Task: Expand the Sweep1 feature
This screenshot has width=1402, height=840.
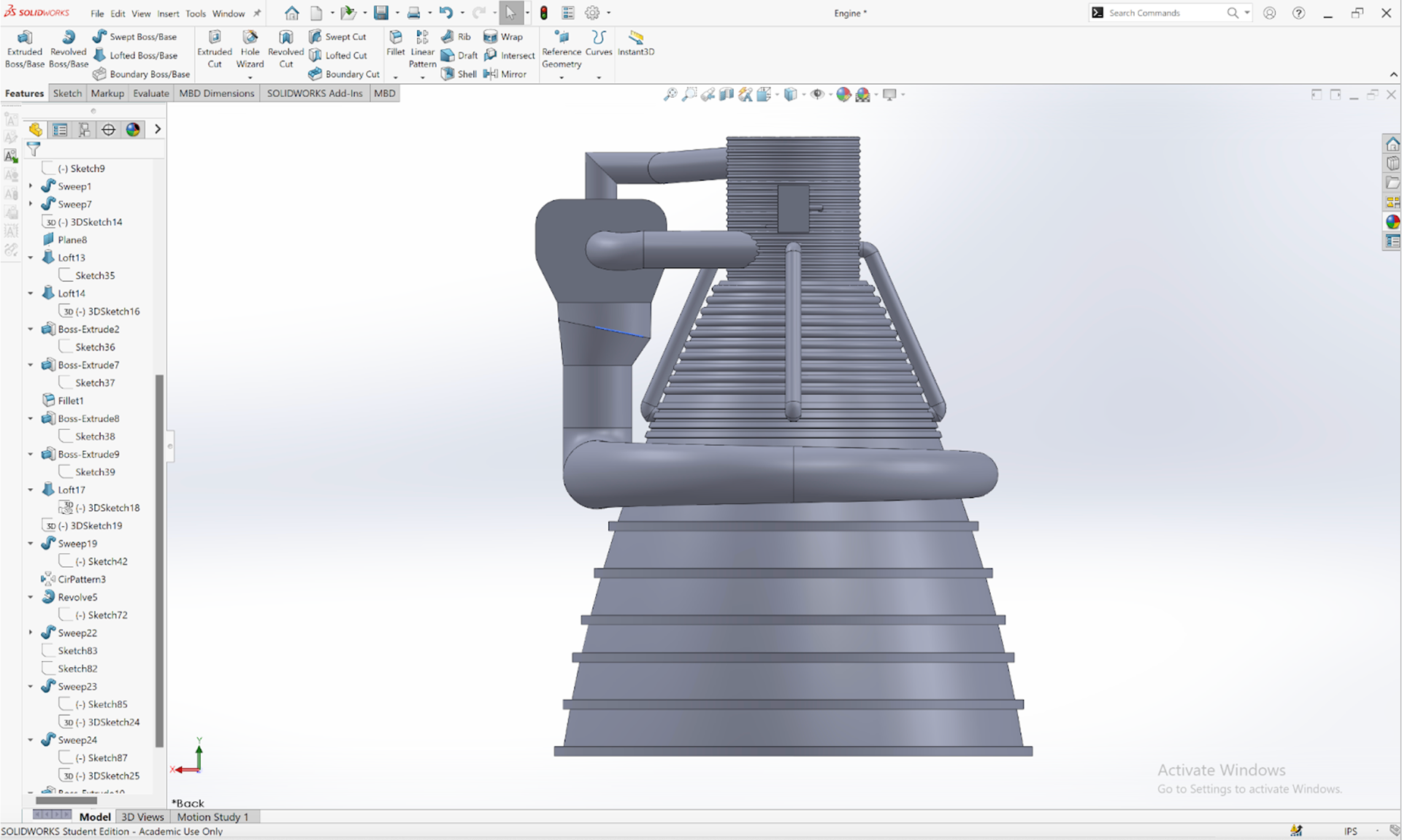Action: point(31,186)
